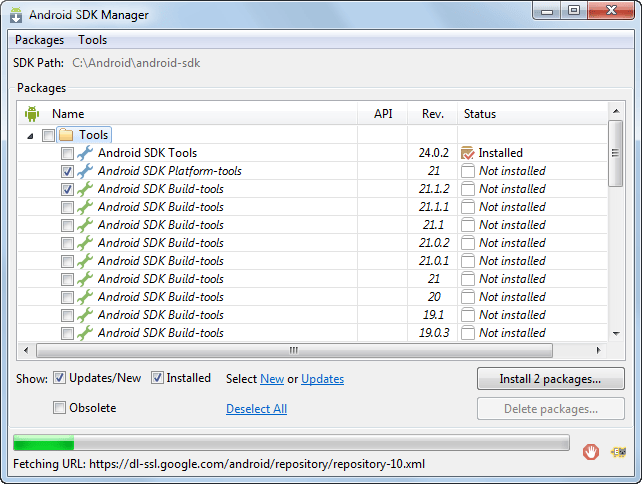Screen dimensions: 642x484
Task: Click the Delete packages button
Action: (551, 409)
